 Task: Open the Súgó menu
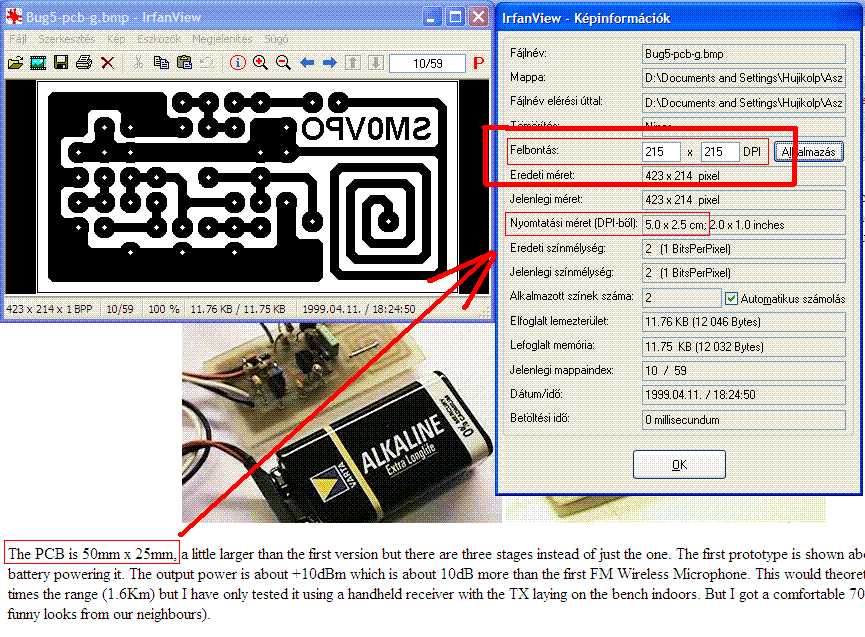tap(276, 39)
